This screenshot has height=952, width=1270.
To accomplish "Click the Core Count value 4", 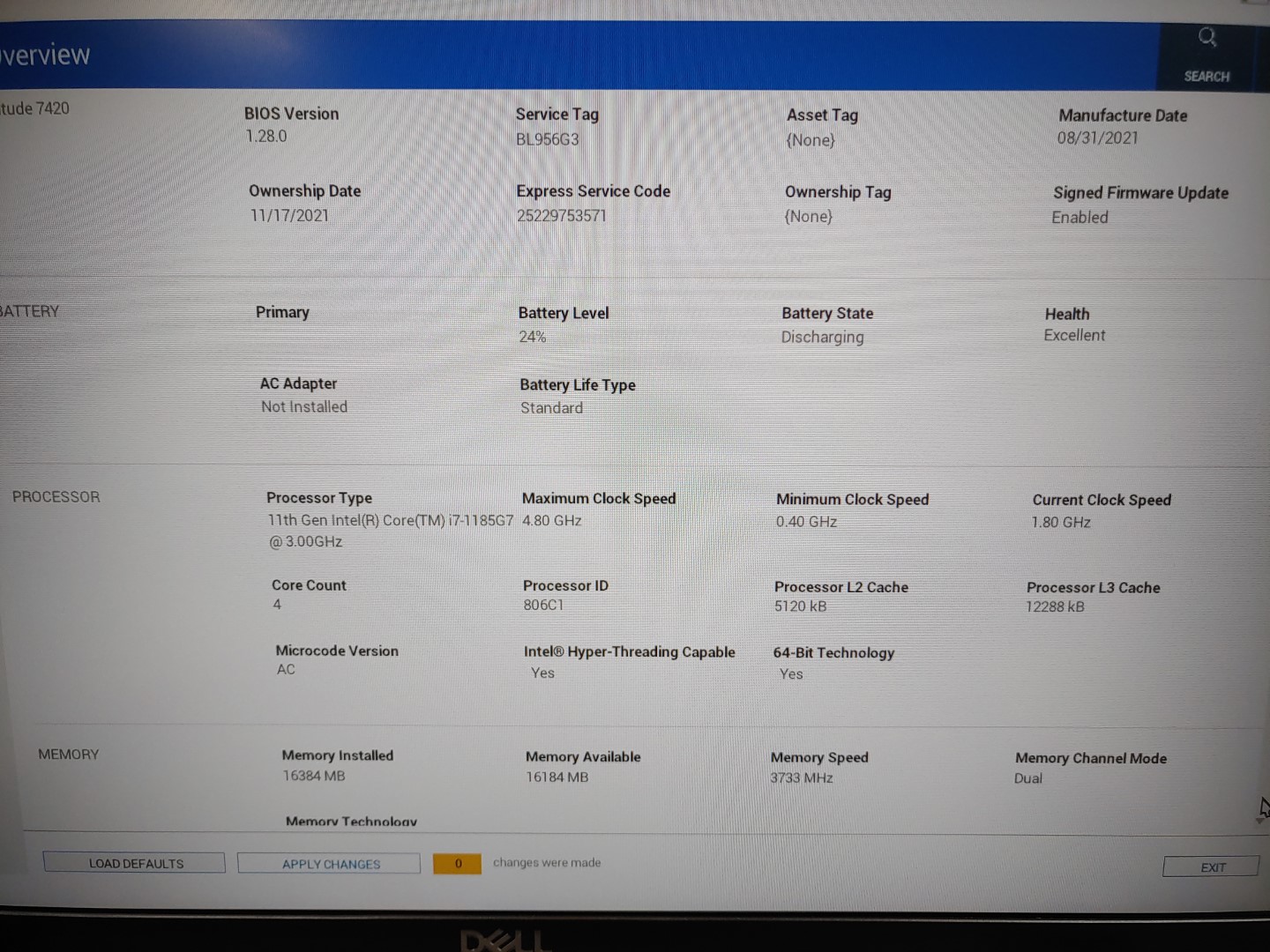I will 277,605.
